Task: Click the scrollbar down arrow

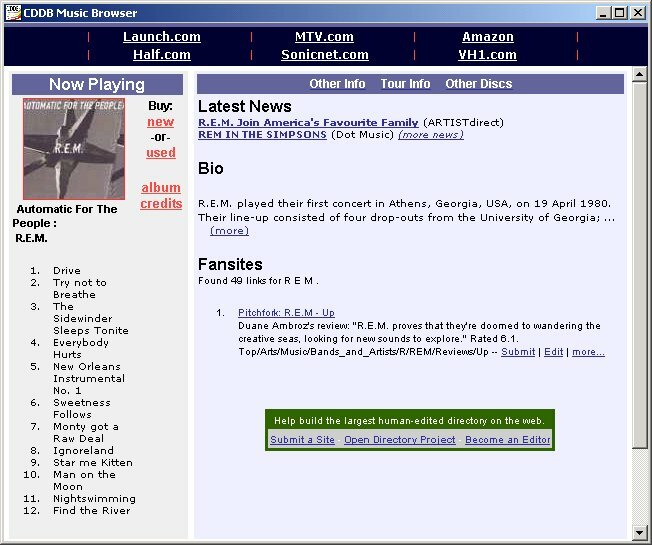Action: coord(639,533)
